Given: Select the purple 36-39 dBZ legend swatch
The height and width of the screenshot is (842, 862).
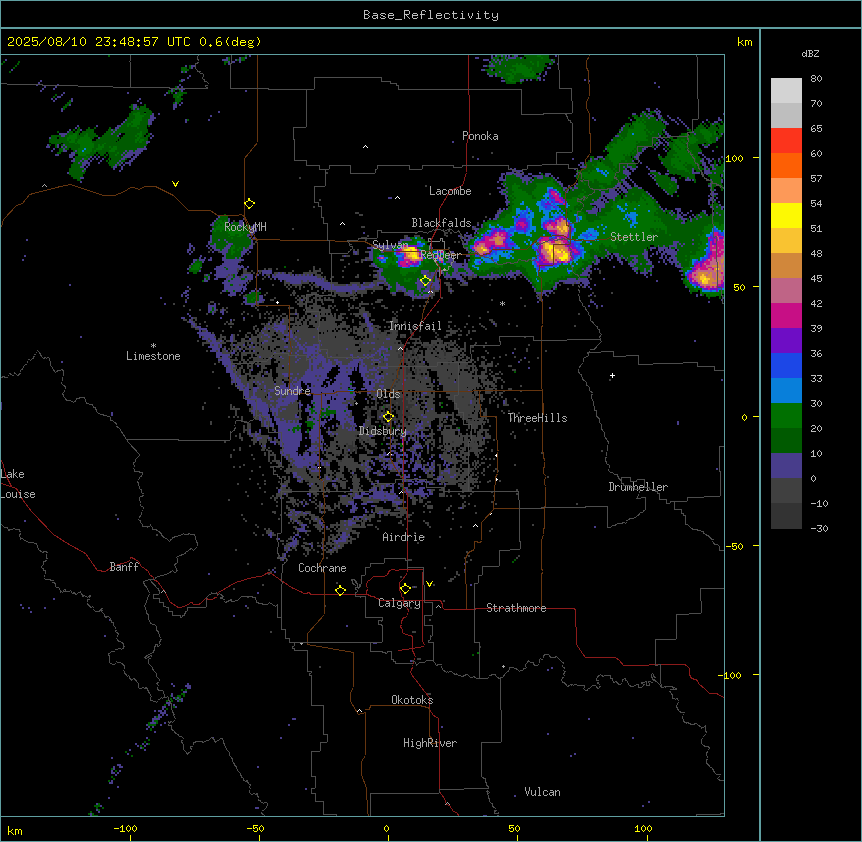Looking at the screenshot, I should 786,341.
